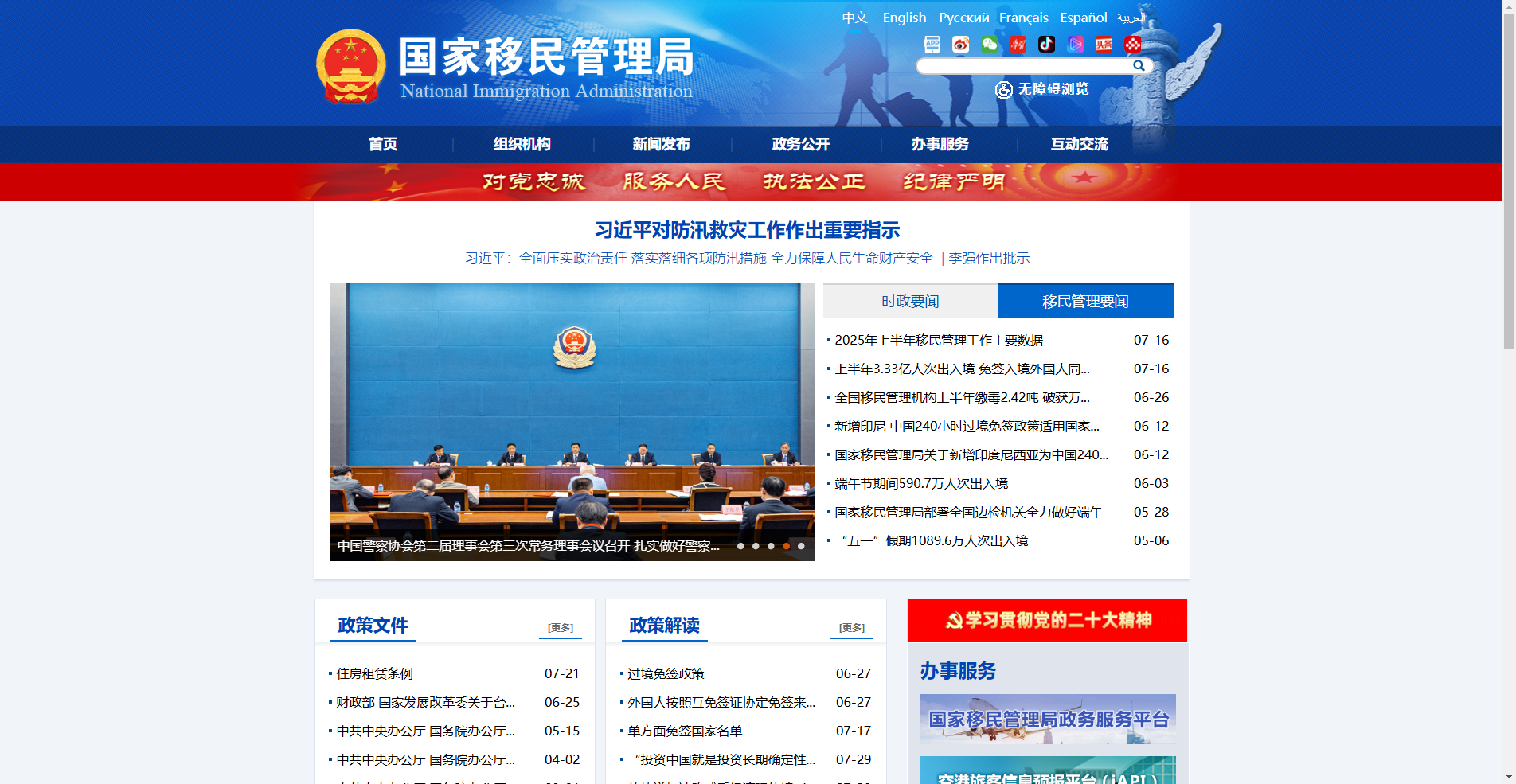This screenshot has width=1516, height=784.
Task: Click the 无障碍浏览 accessibility icon
Action: pos(1002,90)
